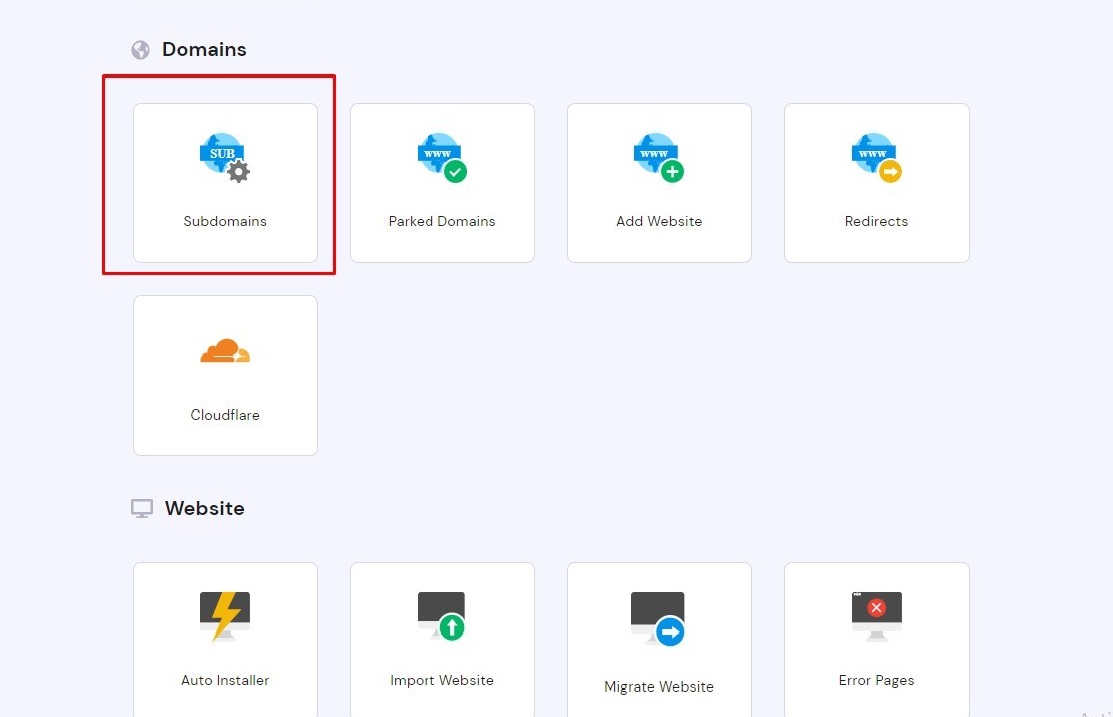Click the Import Website text label

(x=442, y=680)
